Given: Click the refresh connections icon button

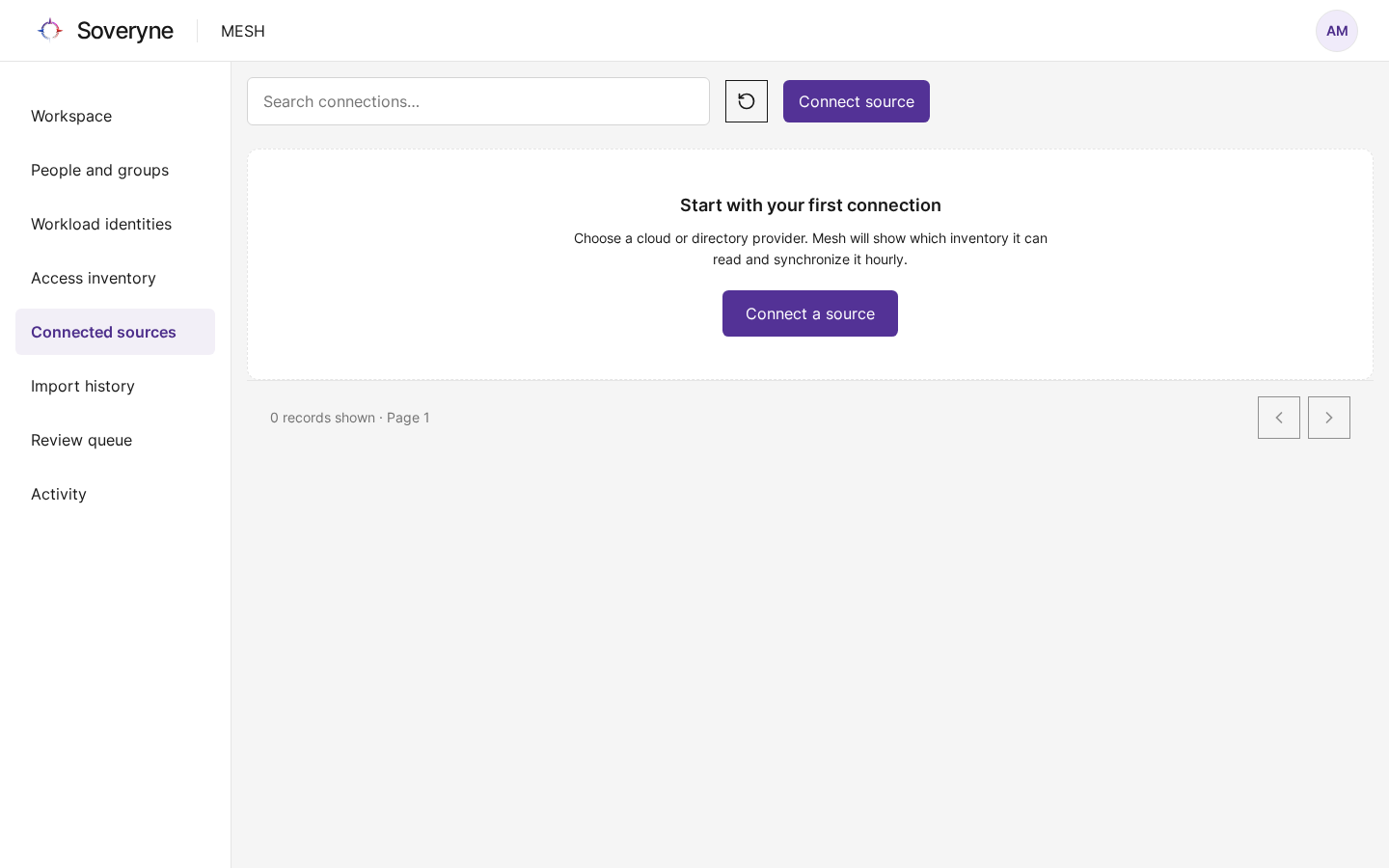Looking at the screenshot, I should pos(747,101).
